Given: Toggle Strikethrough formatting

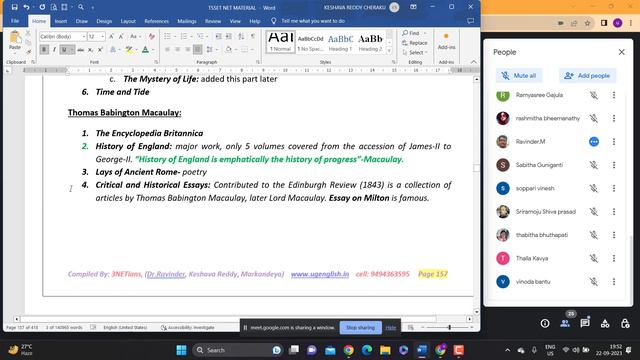Looking at the screenshot, I should [80, 50].
